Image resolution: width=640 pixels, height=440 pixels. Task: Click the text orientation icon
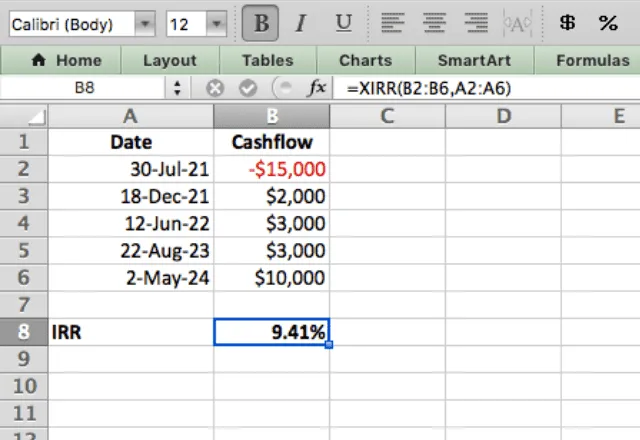point(518,24)
